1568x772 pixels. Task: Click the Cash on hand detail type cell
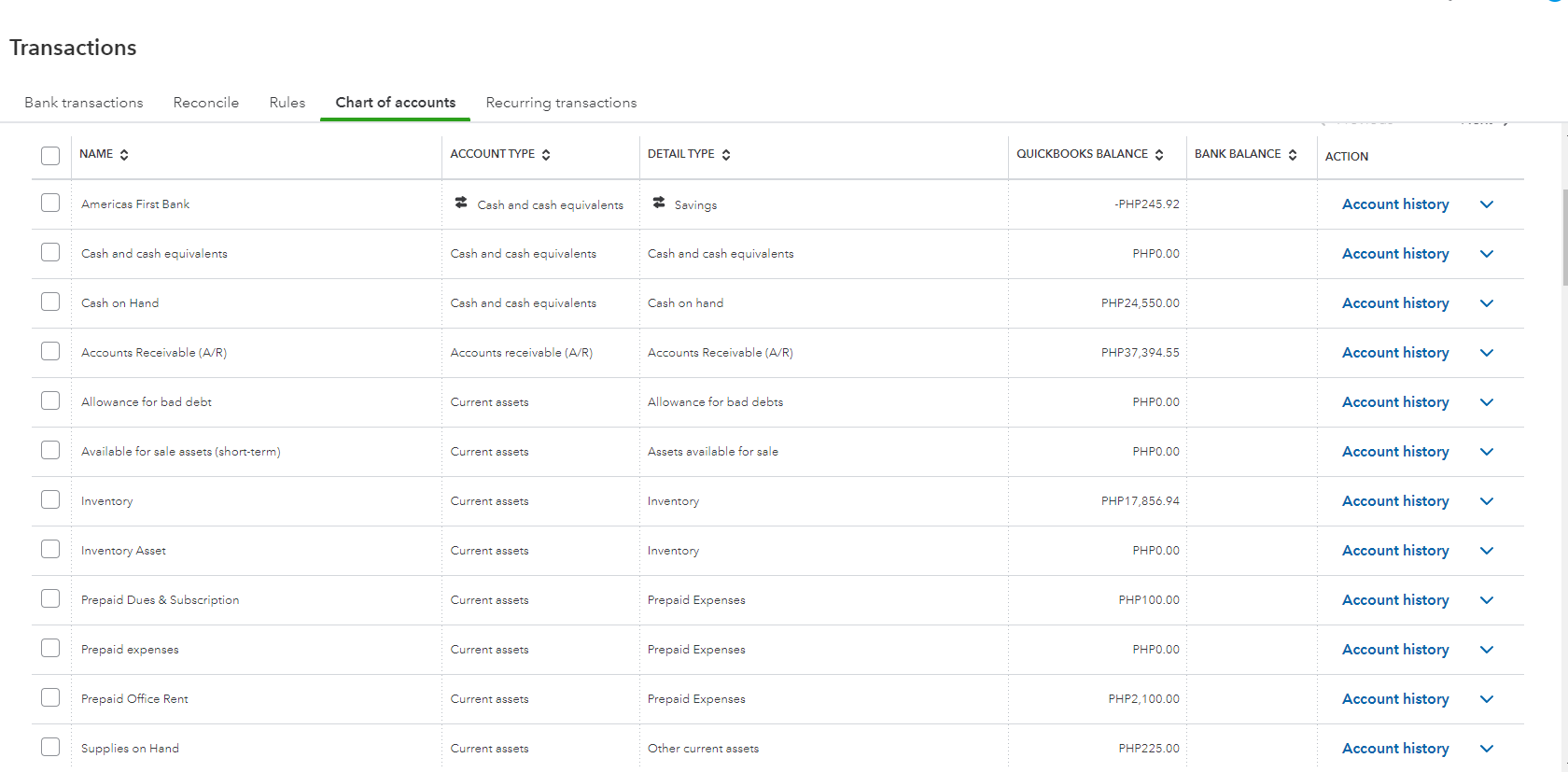point(685,303)
